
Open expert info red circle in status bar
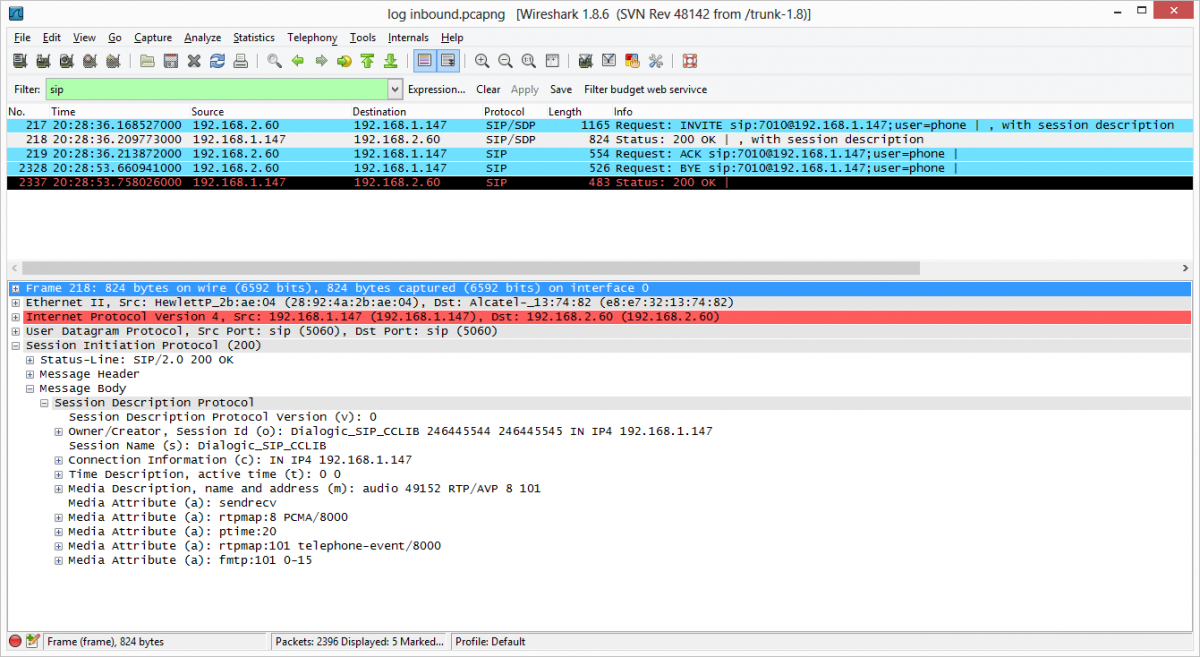coord(15,641)
